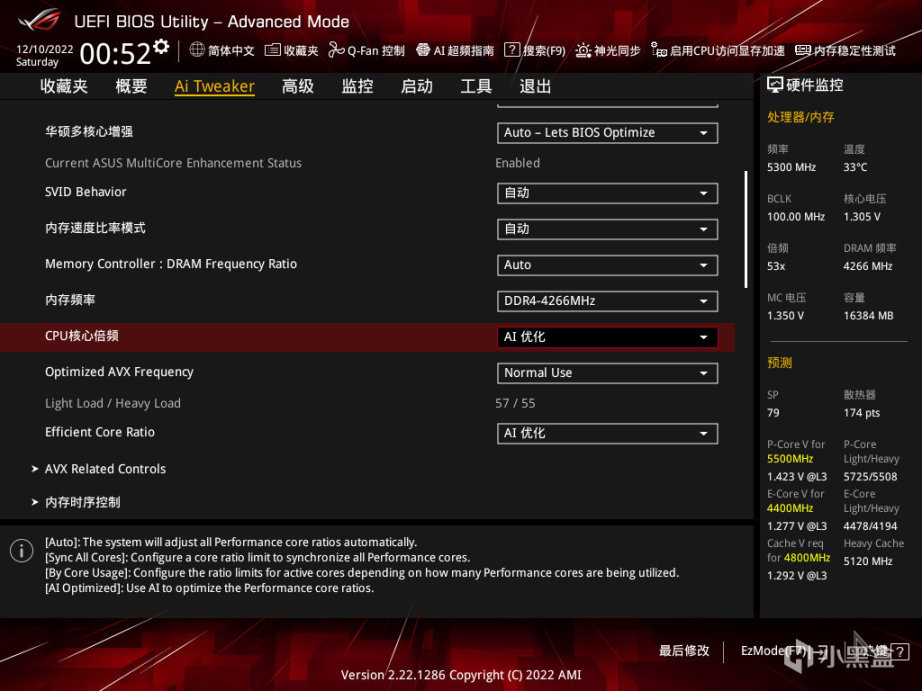Click the 4400MHz E-Core value
The image size is (922, 691).
(790, 508)
